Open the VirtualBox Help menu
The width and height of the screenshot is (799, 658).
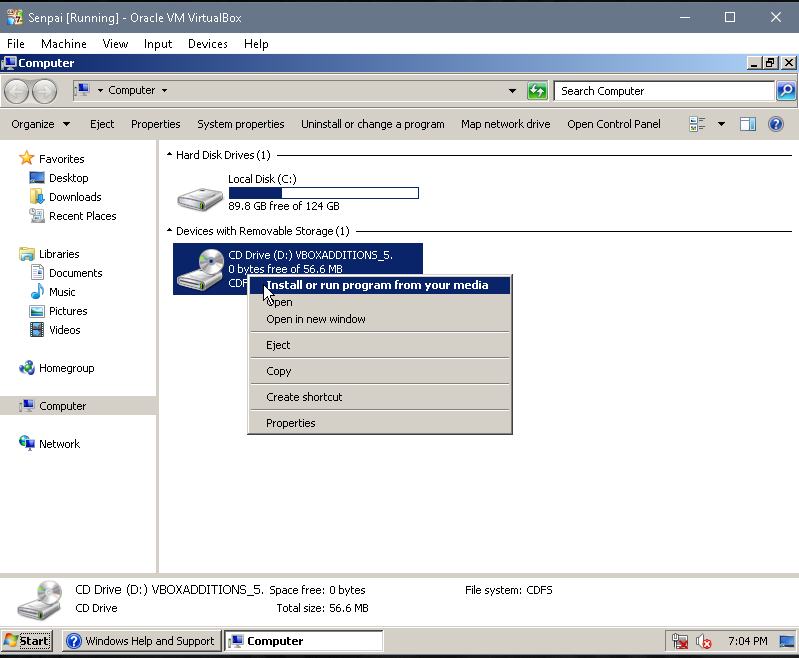pyautogui.click(x=256, y=44)
